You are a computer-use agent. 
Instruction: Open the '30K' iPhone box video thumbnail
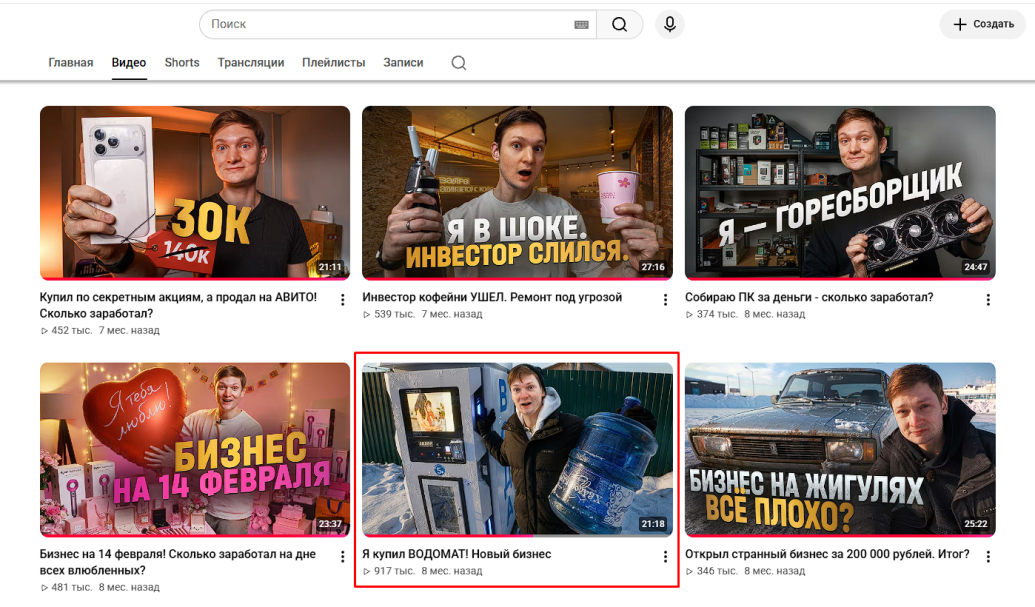pos(195,193)
